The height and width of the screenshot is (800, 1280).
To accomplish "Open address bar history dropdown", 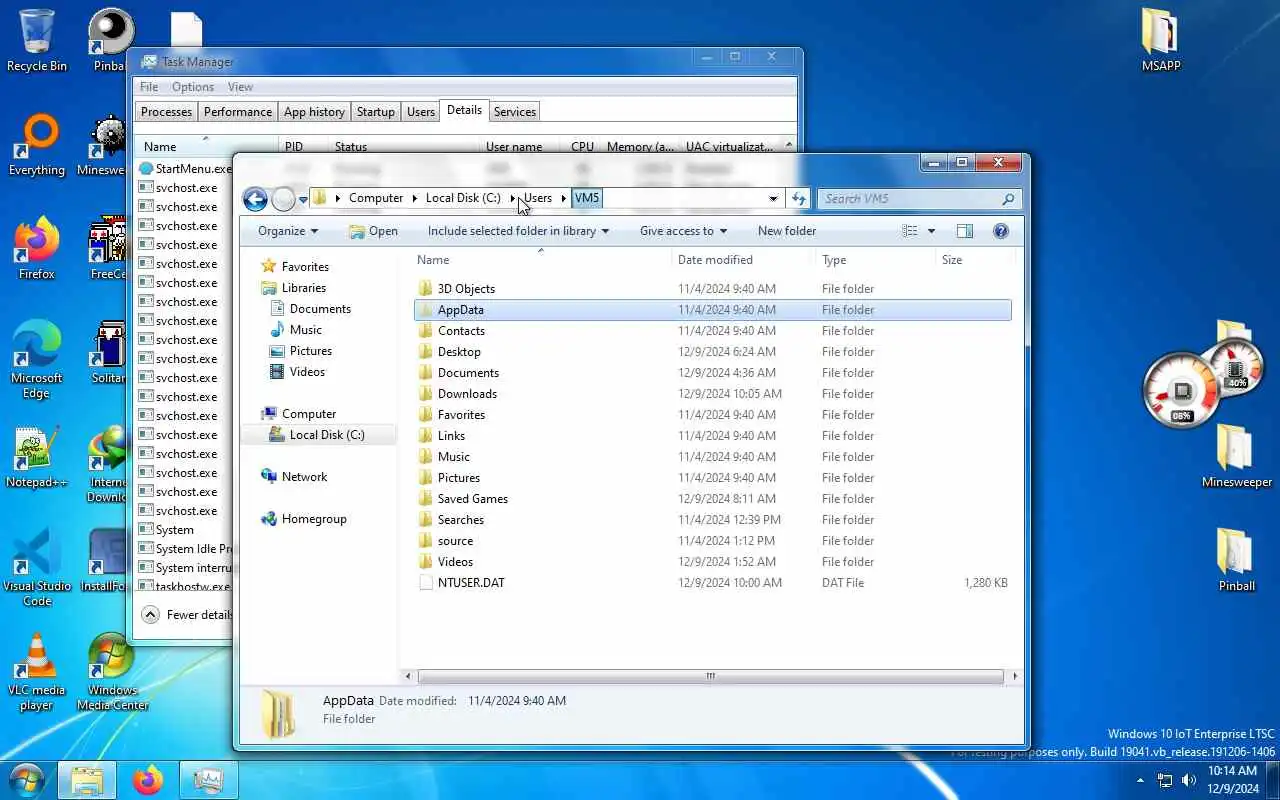I will tap(773, 199).
